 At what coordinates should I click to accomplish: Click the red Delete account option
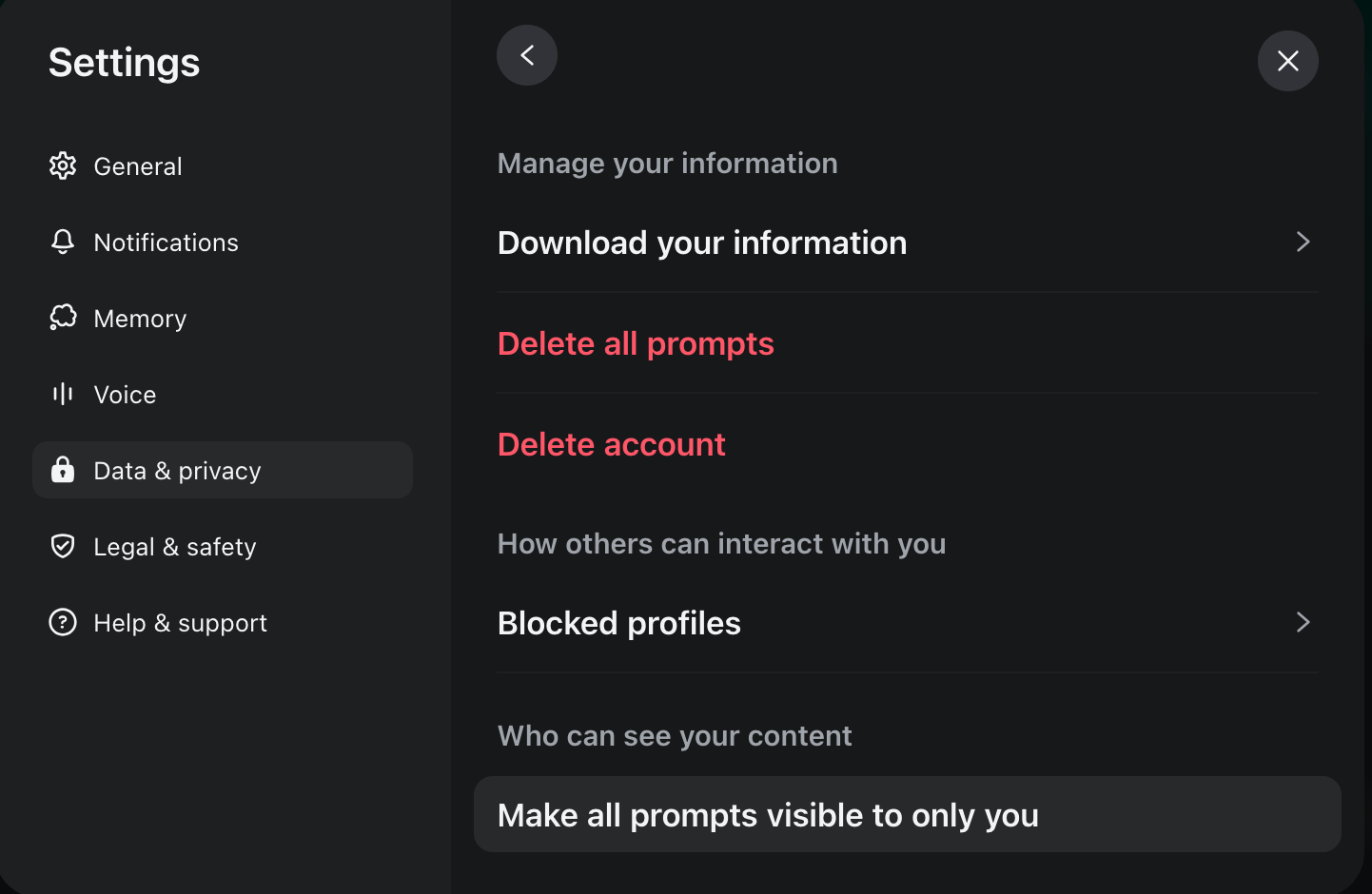point(612,444)
